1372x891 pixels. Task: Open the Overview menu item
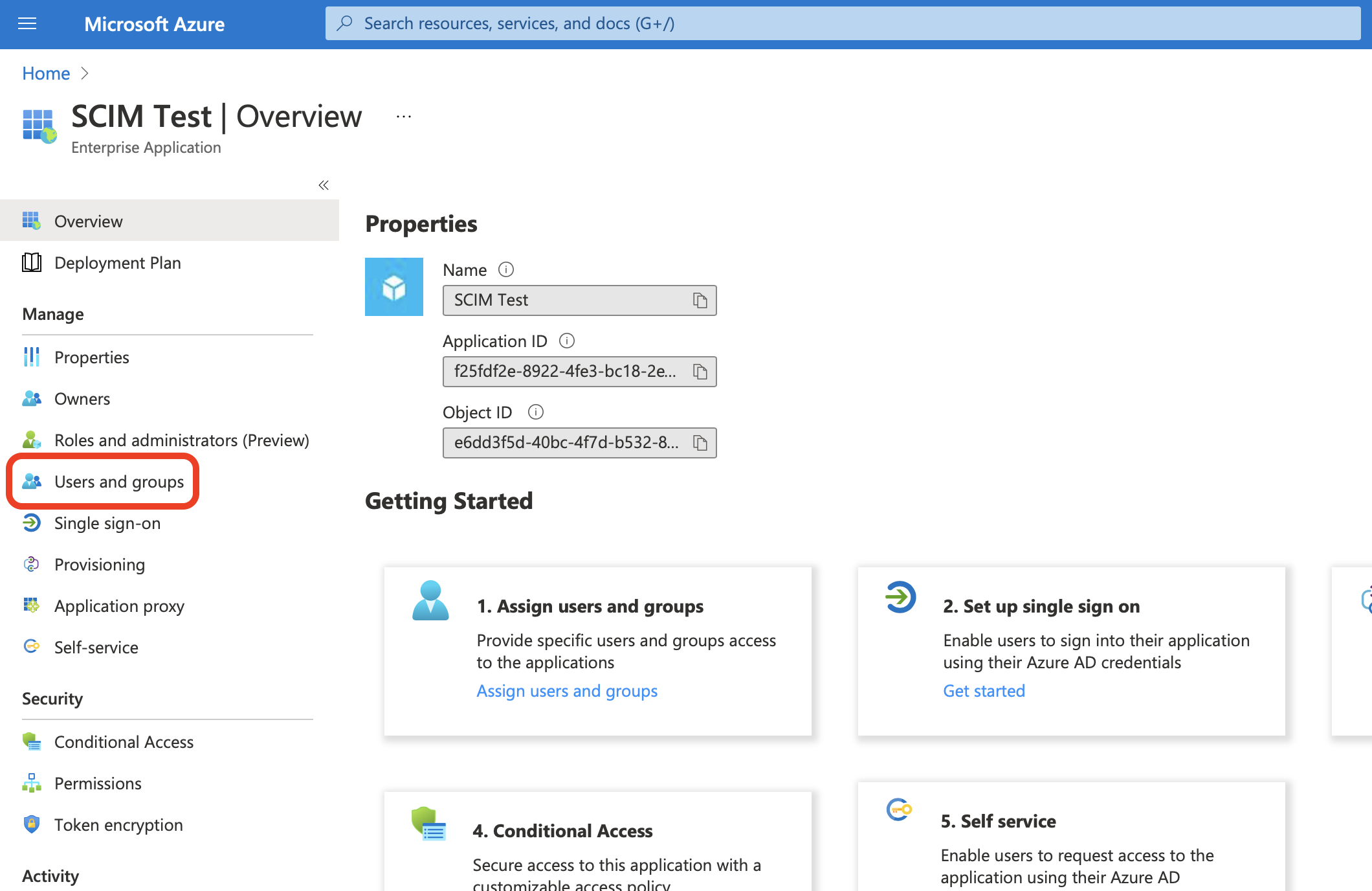click(170, 221)
